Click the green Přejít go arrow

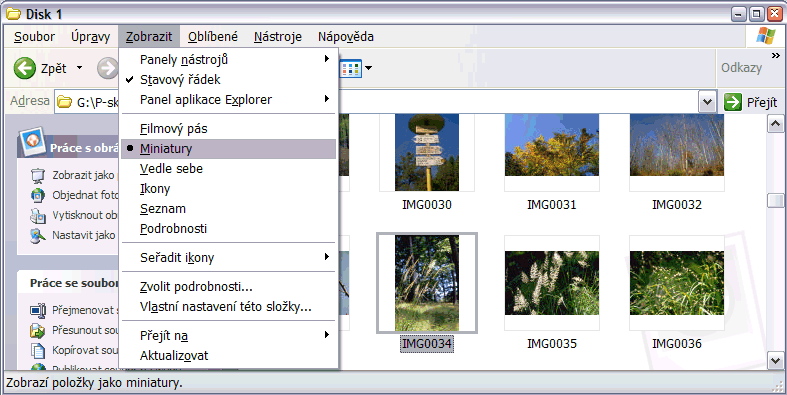[733, 102]
